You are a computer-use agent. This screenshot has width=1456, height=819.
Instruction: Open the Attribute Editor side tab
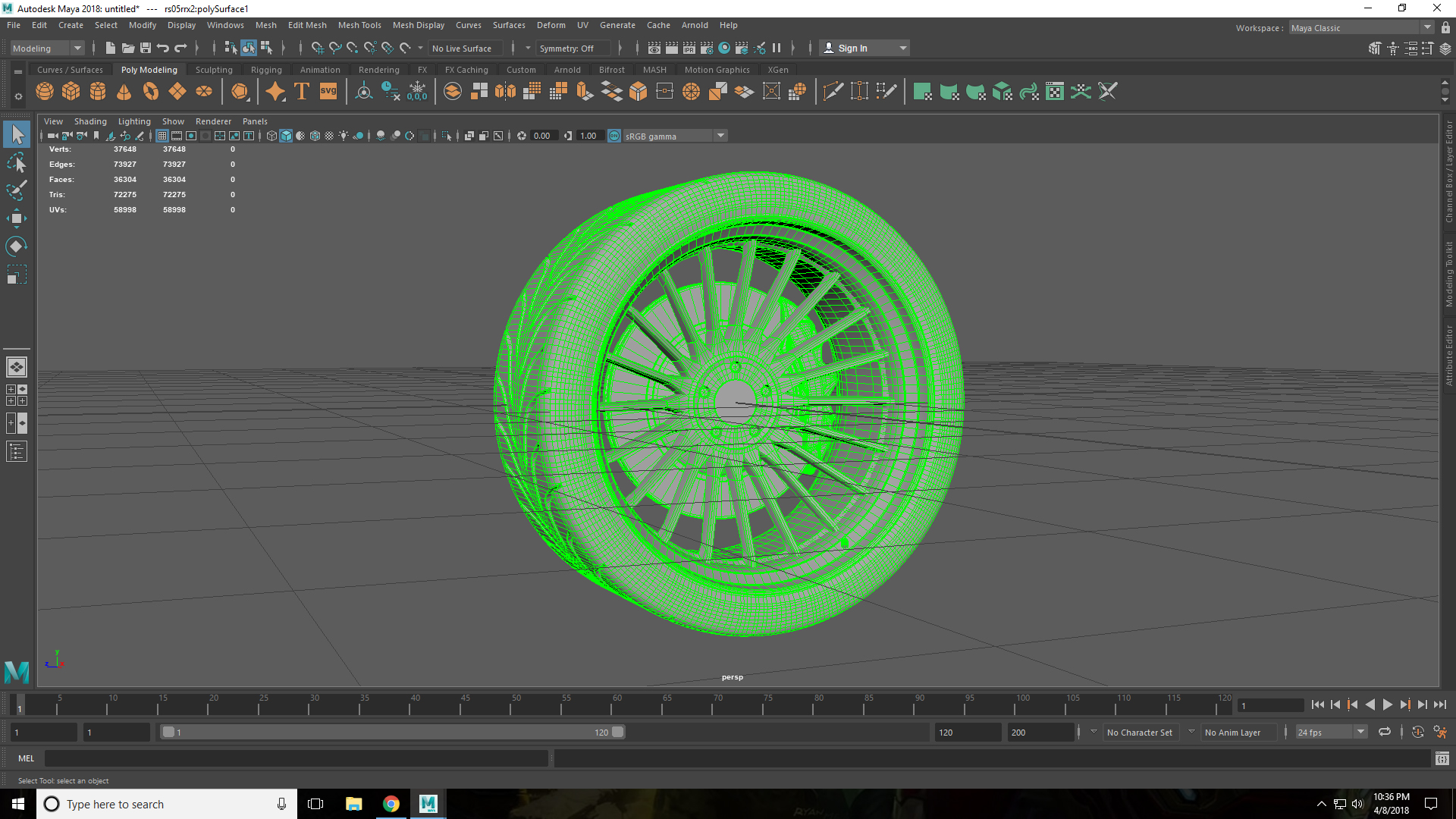coord(1448,356)
